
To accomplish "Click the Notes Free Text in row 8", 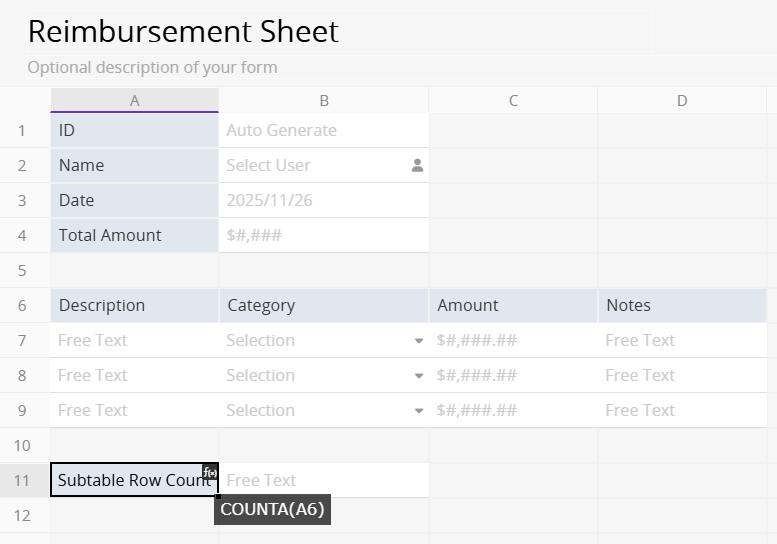I will 682,375.
